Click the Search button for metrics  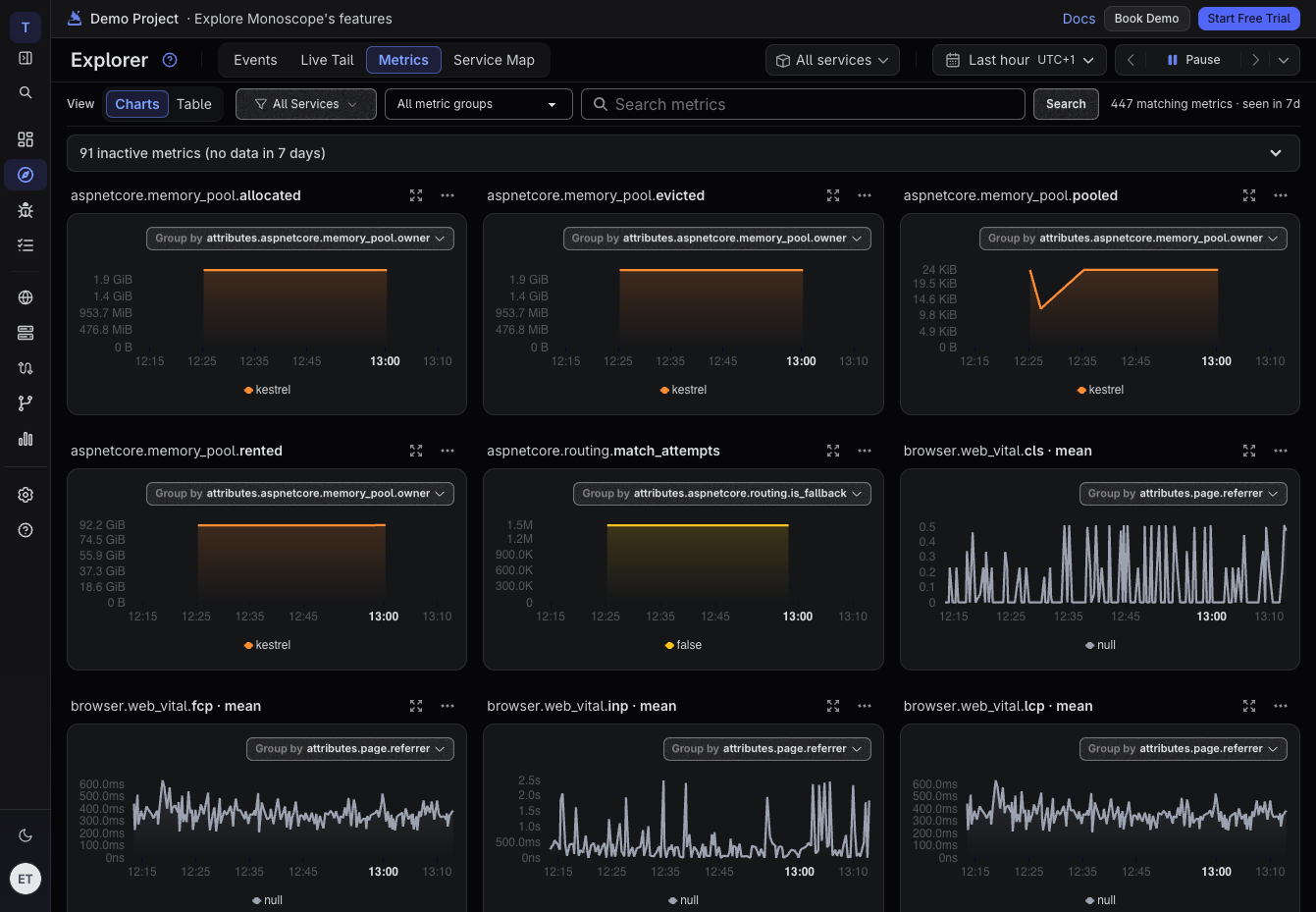1066,104
